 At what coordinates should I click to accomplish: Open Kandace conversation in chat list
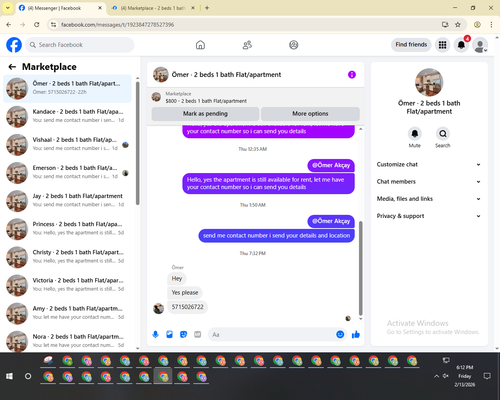click(x=67, y=117)
